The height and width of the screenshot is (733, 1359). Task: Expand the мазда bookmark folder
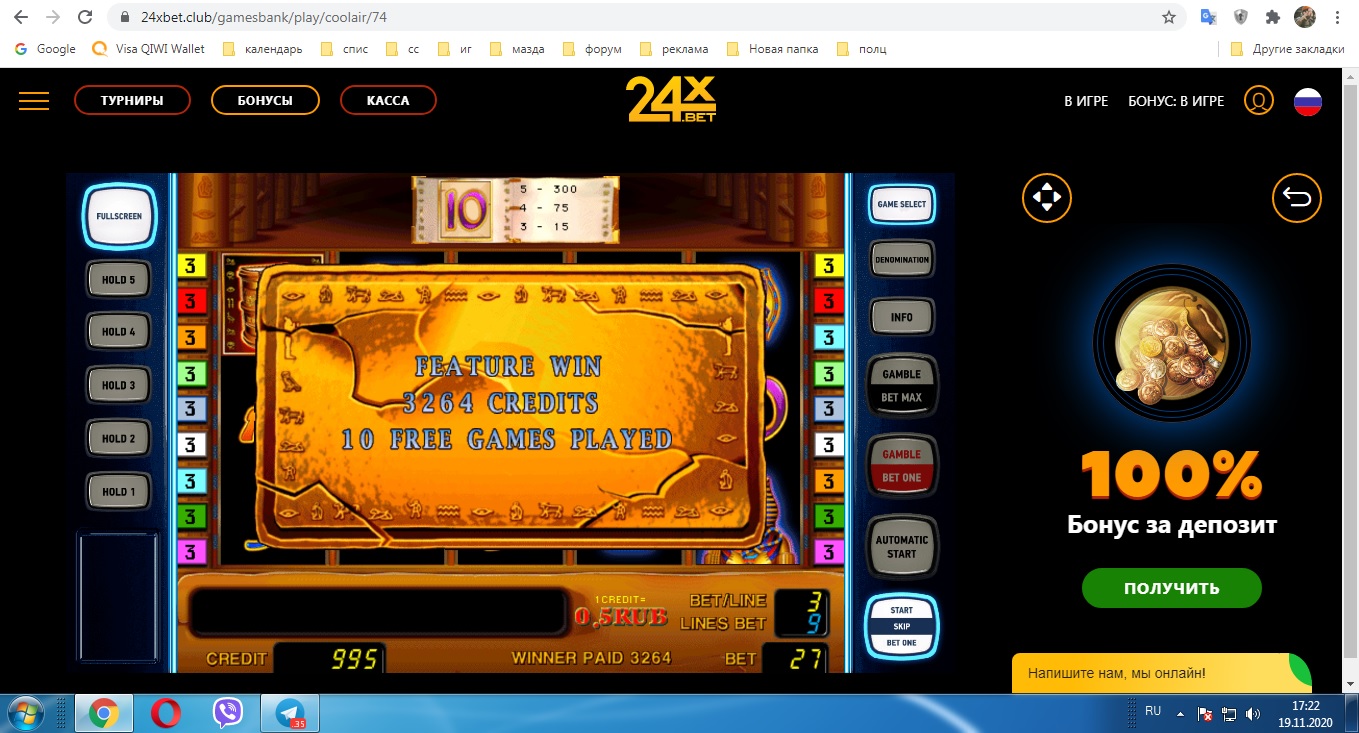(517, 49)
